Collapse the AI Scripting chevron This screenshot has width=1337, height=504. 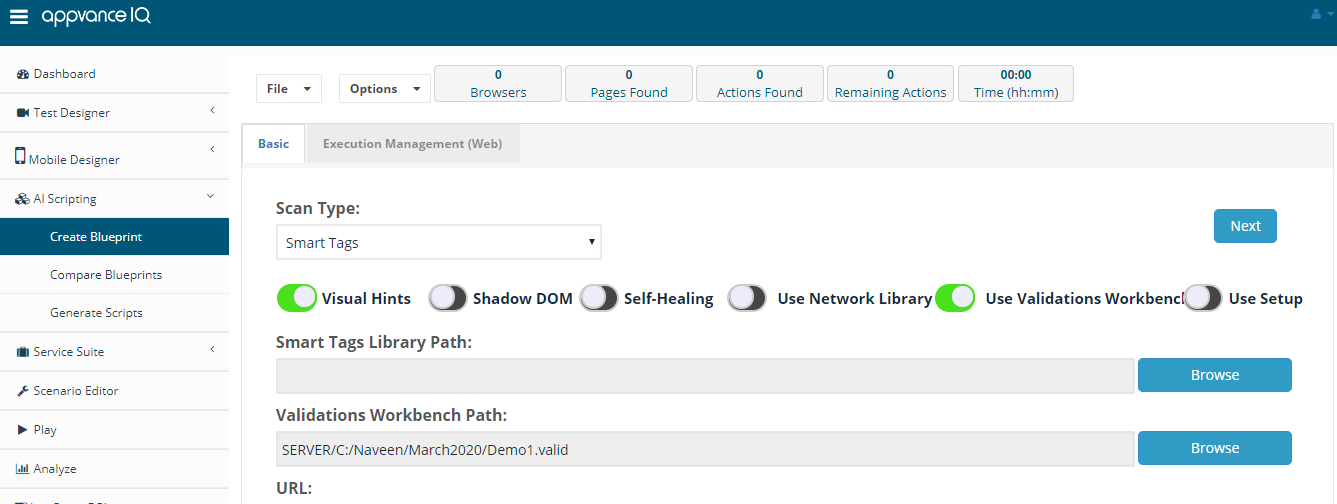pos(211,197)
